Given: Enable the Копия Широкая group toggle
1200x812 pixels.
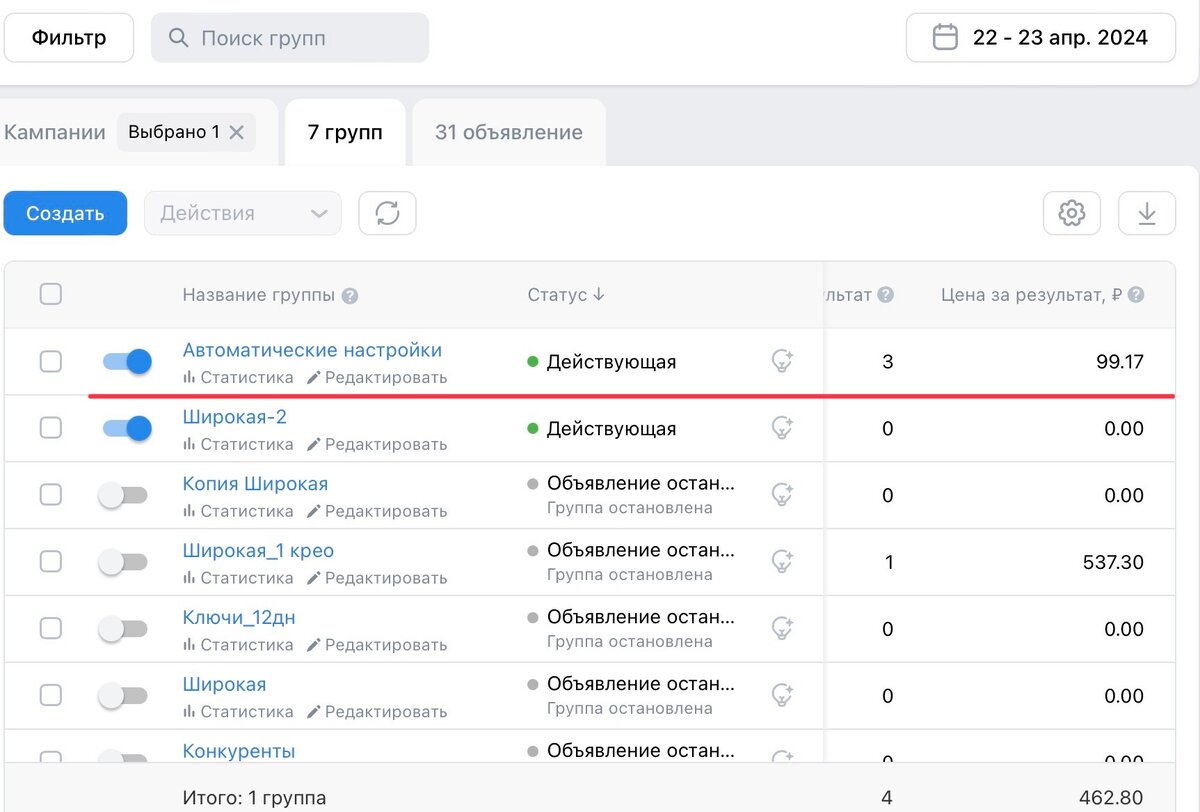Looking at the screenshot, I should pos(123,495).
